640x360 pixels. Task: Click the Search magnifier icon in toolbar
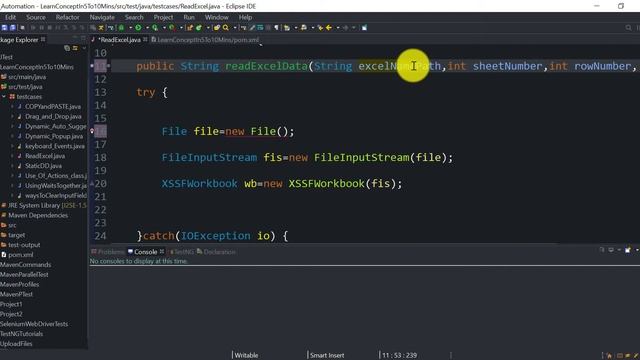click(x=226, y=28)
